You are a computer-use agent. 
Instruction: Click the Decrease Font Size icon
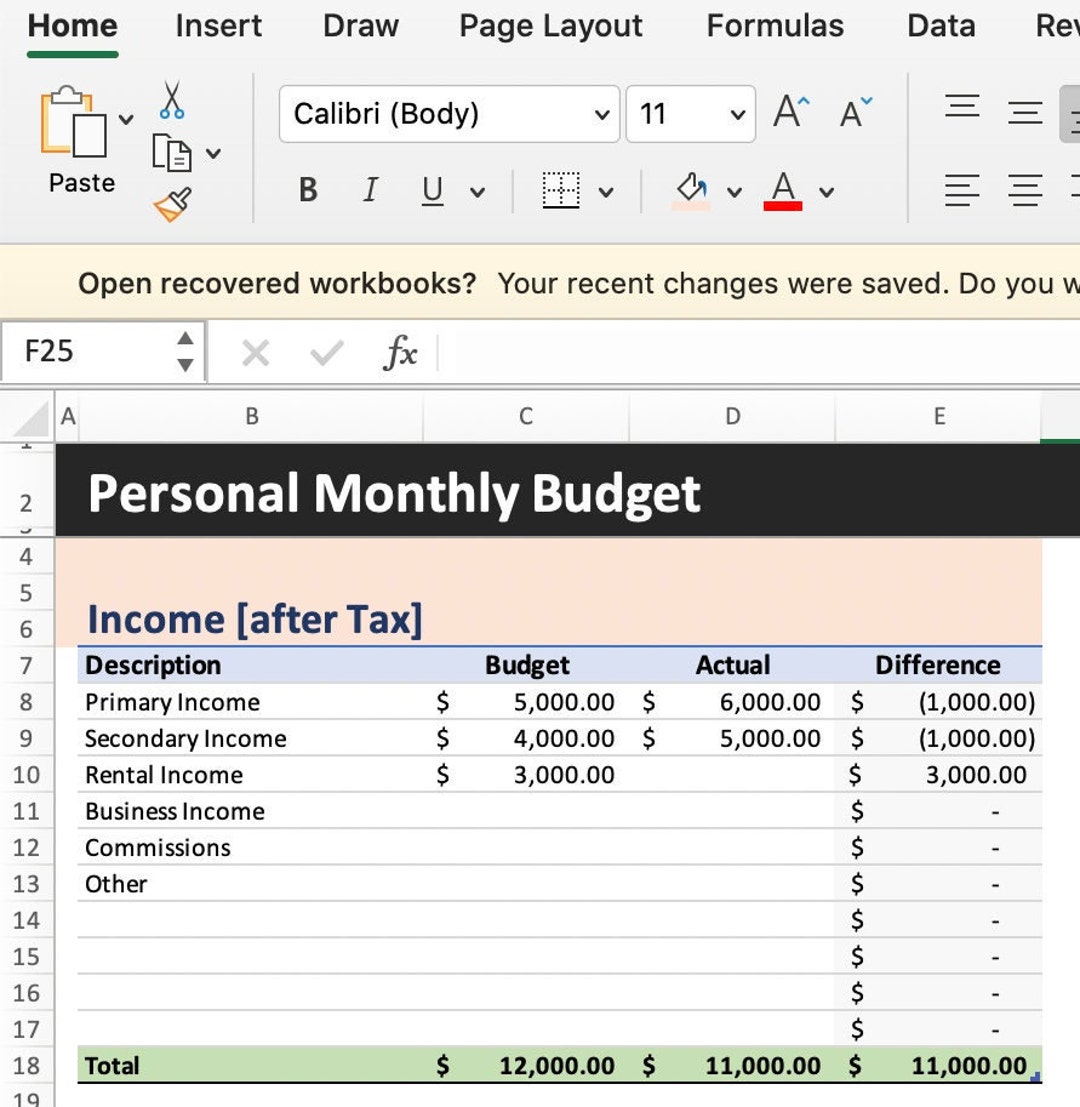pos(851,113)
